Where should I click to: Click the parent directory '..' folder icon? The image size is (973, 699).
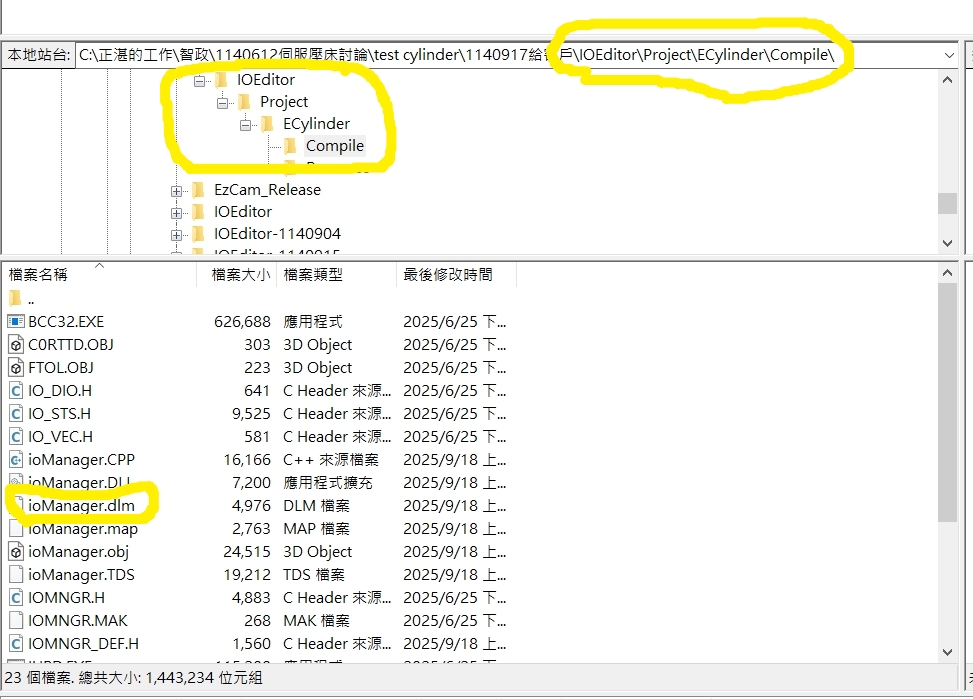(15, 299)
